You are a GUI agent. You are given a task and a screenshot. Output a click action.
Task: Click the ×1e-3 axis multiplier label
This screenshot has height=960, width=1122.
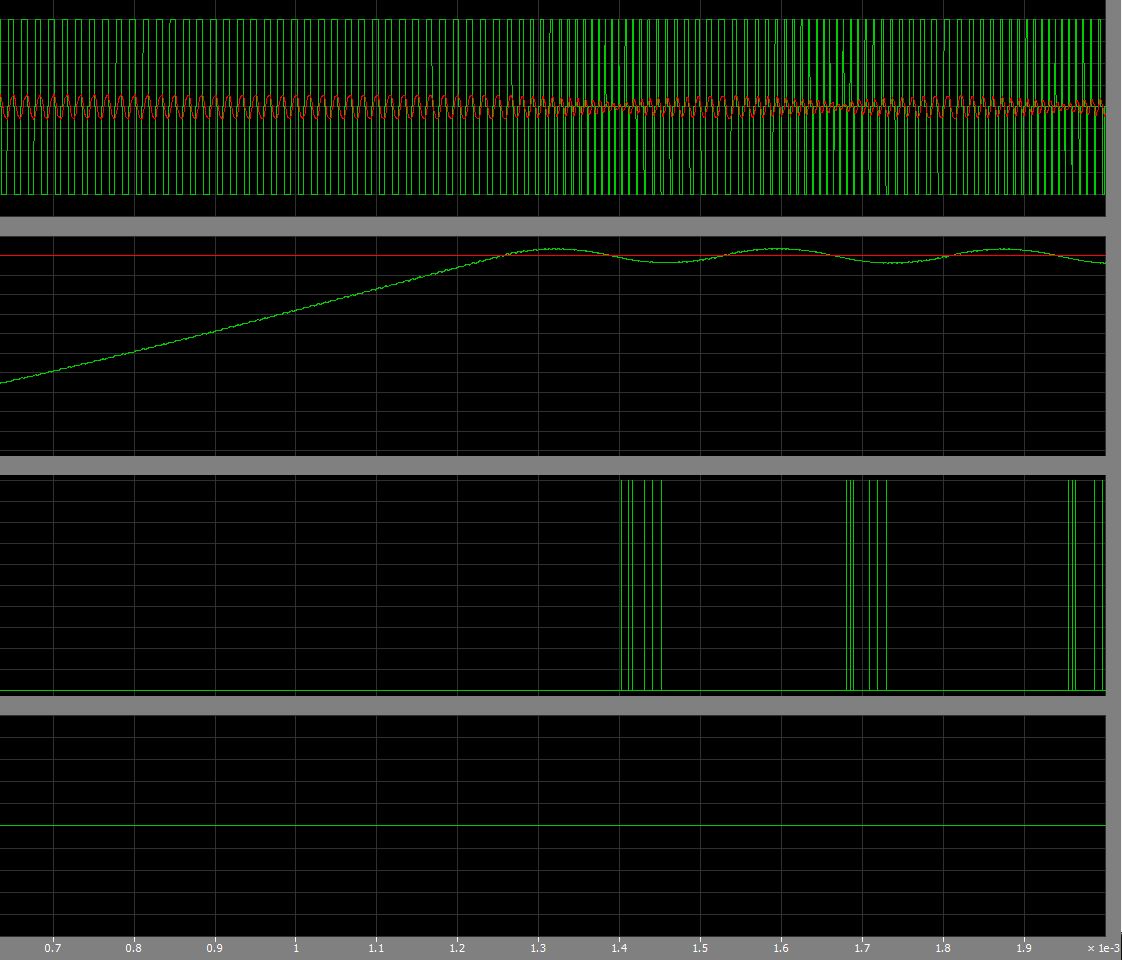pyautogui.click(x=1103, y=948)
